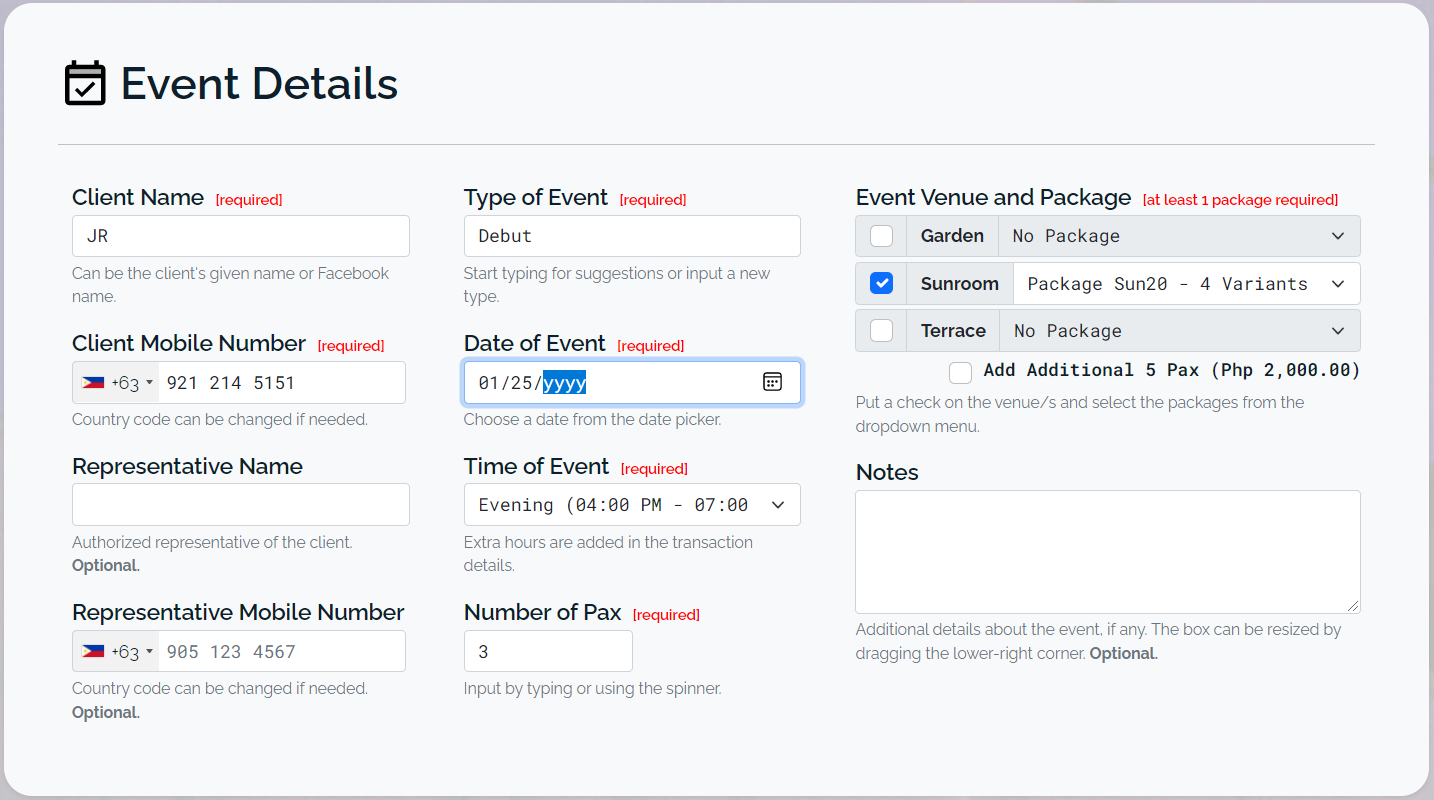Select the Representative Name text field

point(241,505)
